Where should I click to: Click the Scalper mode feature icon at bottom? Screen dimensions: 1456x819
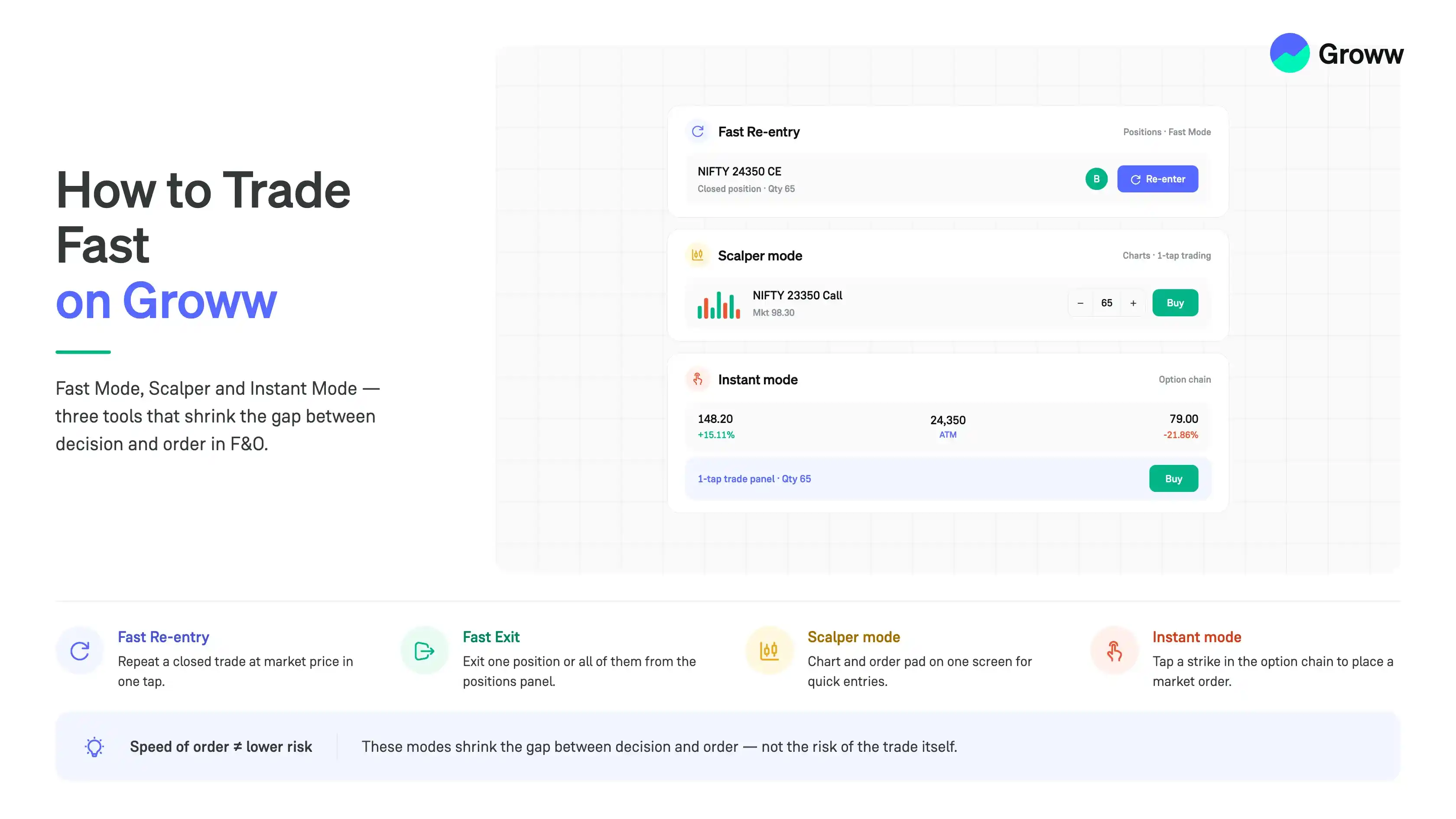(x=769, y=650)
